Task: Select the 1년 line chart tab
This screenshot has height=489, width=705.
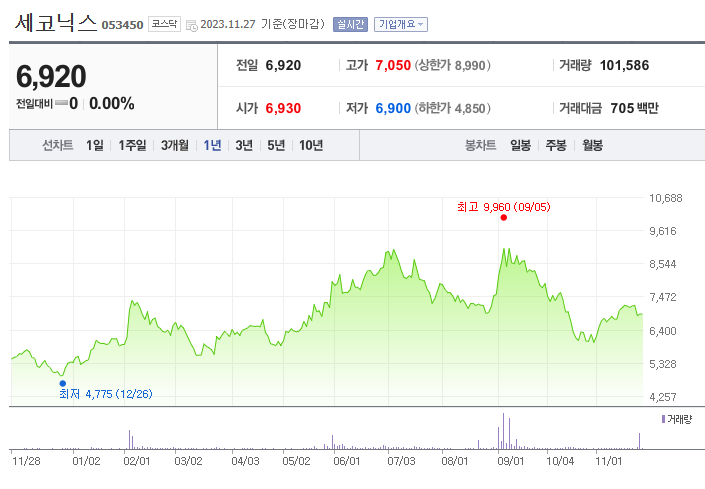Action: point(212,145)
